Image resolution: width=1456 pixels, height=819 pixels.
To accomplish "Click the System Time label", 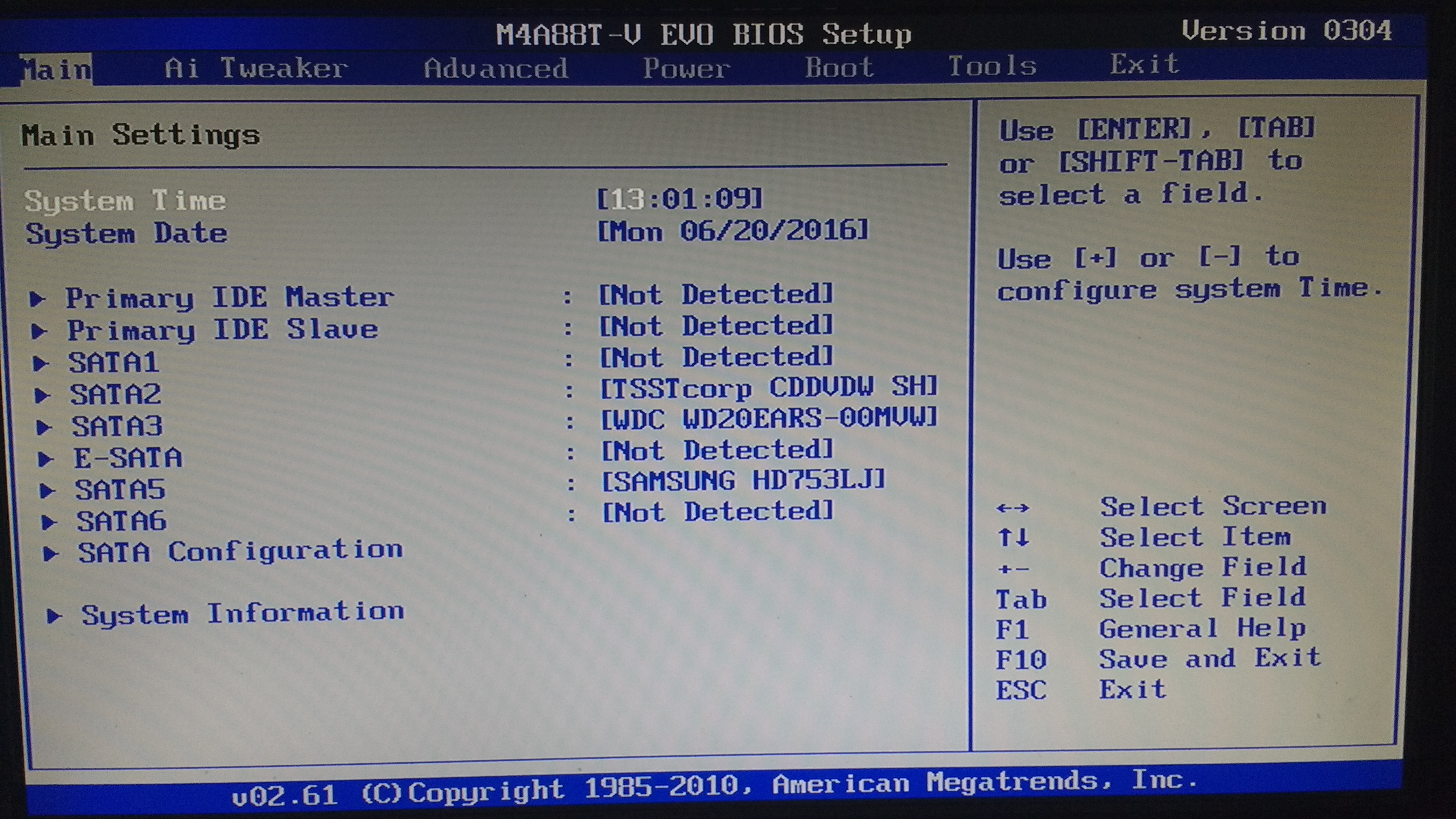I will point(125,201).
